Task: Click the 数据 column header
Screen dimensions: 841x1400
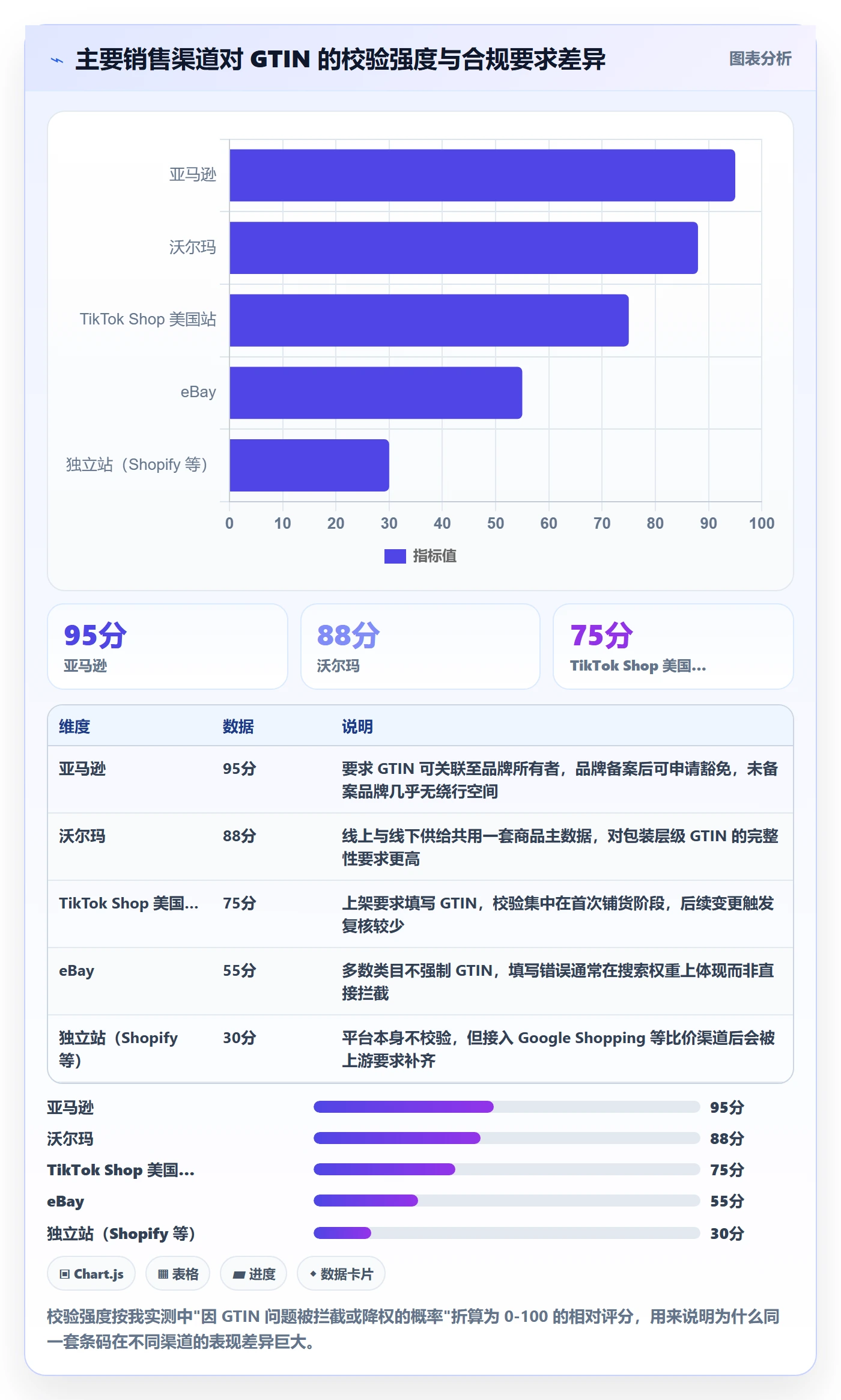Action: click(x=238, y=726)
